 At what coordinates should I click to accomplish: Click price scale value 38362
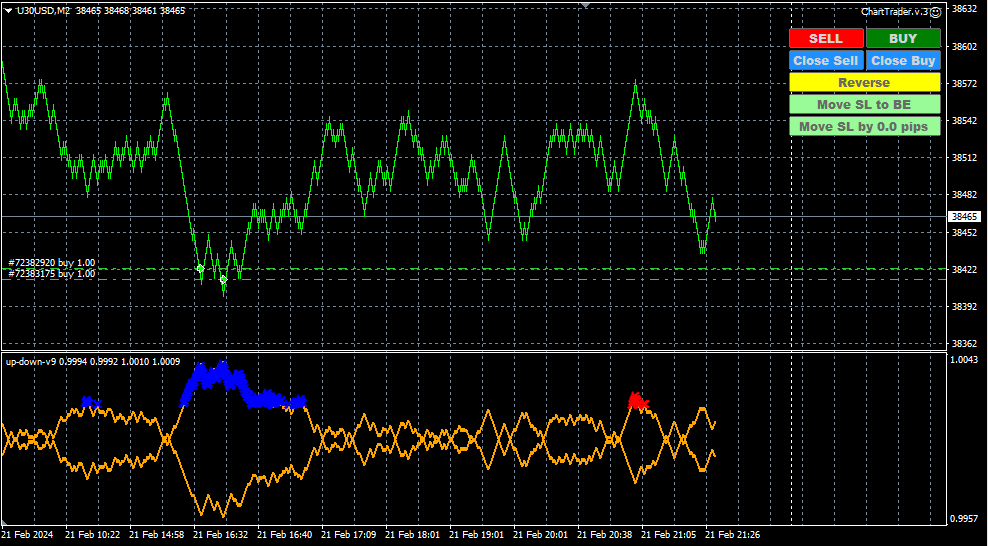coord(964,344)
